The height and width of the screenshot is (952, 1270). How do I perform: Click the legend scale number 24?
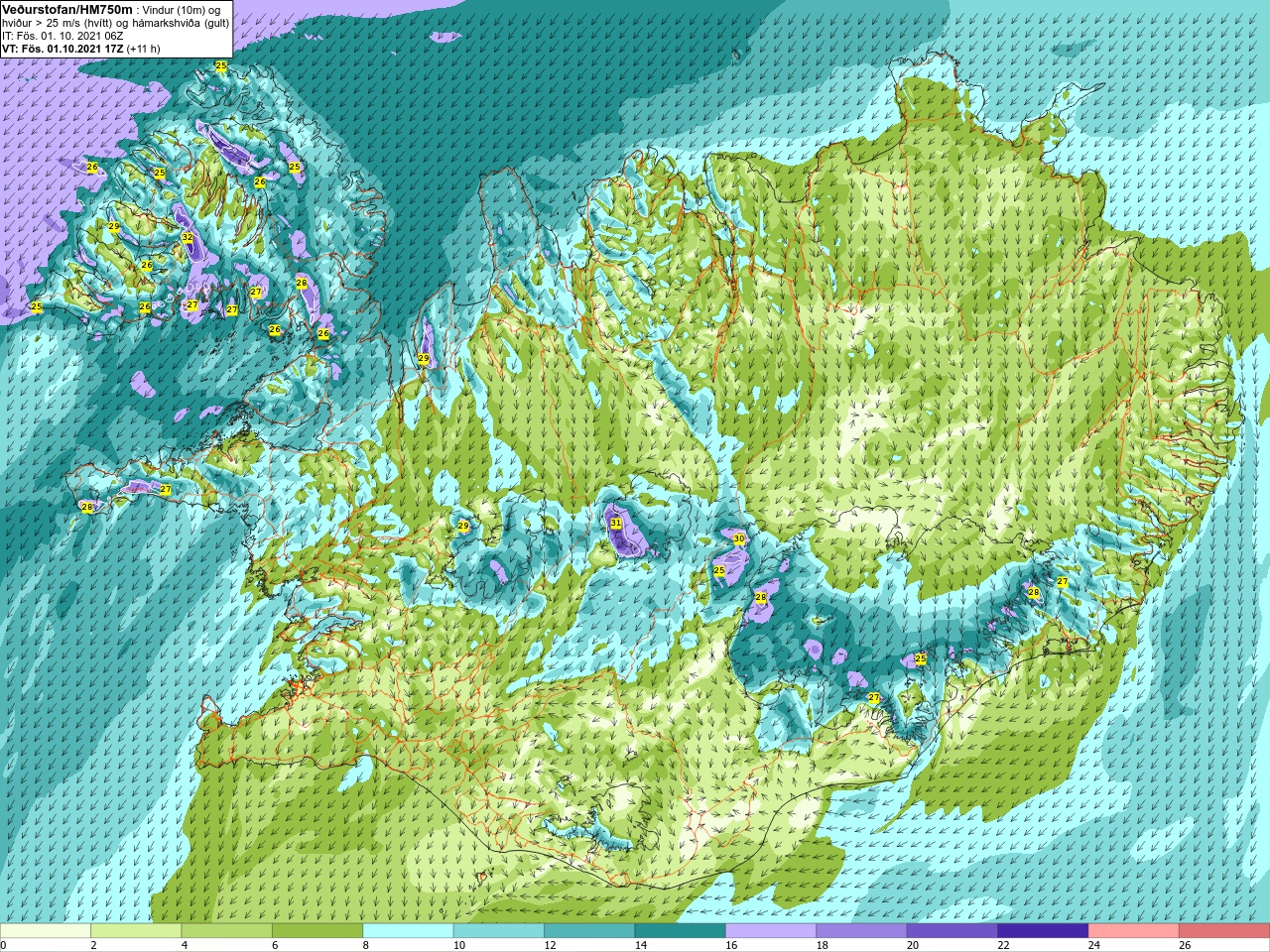point(1093,945)
